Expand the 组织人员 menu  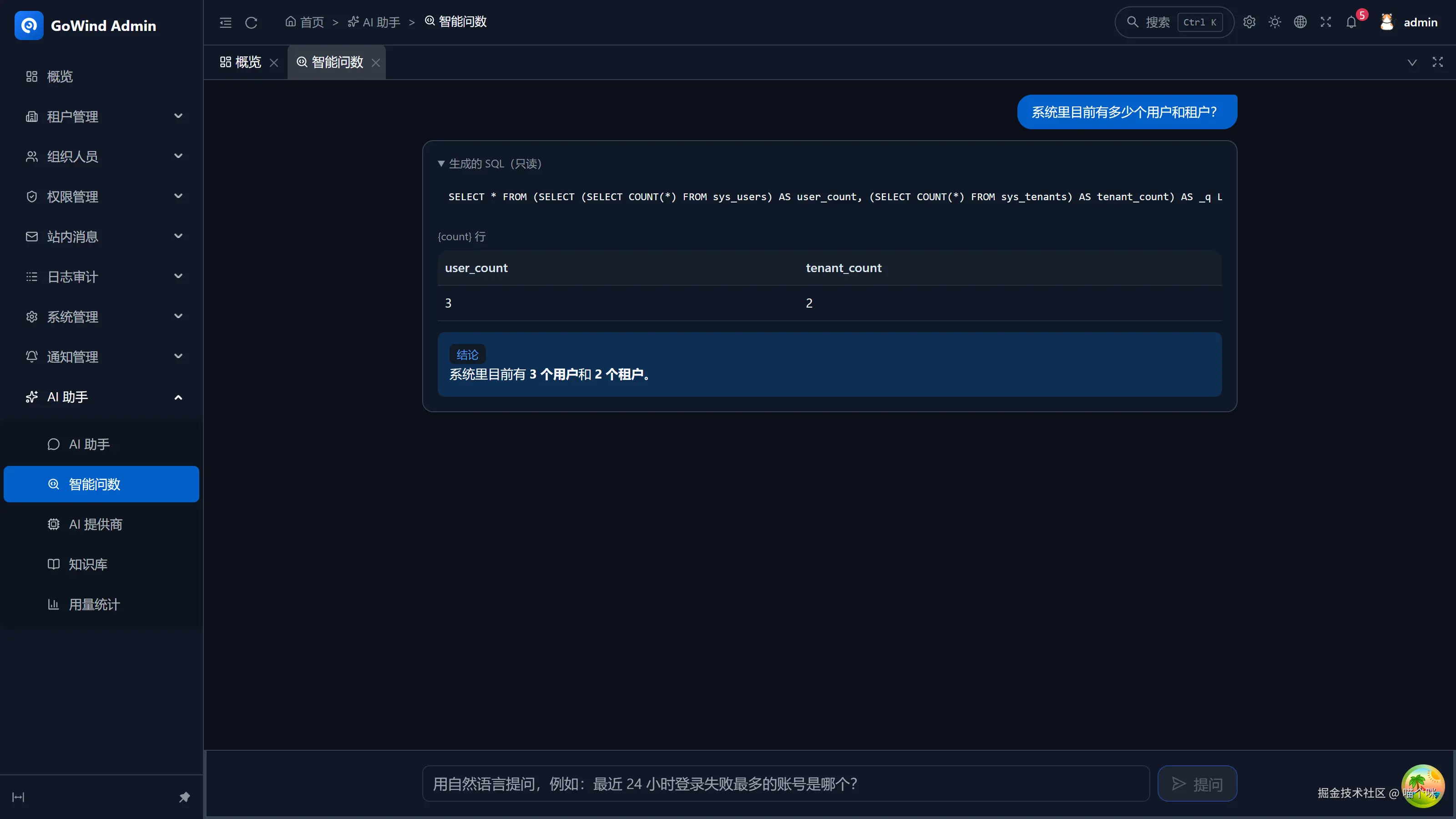(x=102, y=157)
